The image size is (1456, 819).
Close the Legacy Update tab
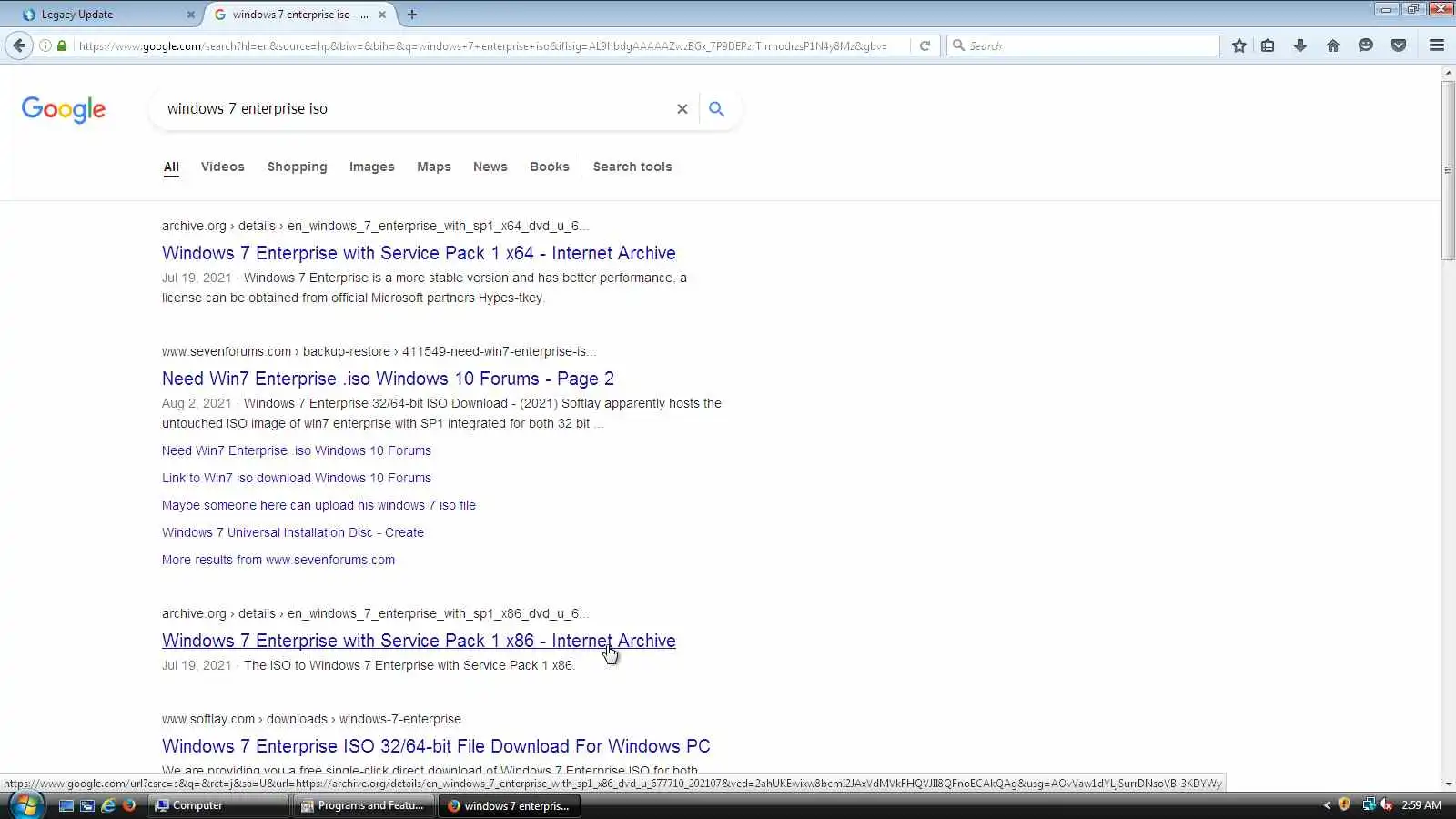190,15
